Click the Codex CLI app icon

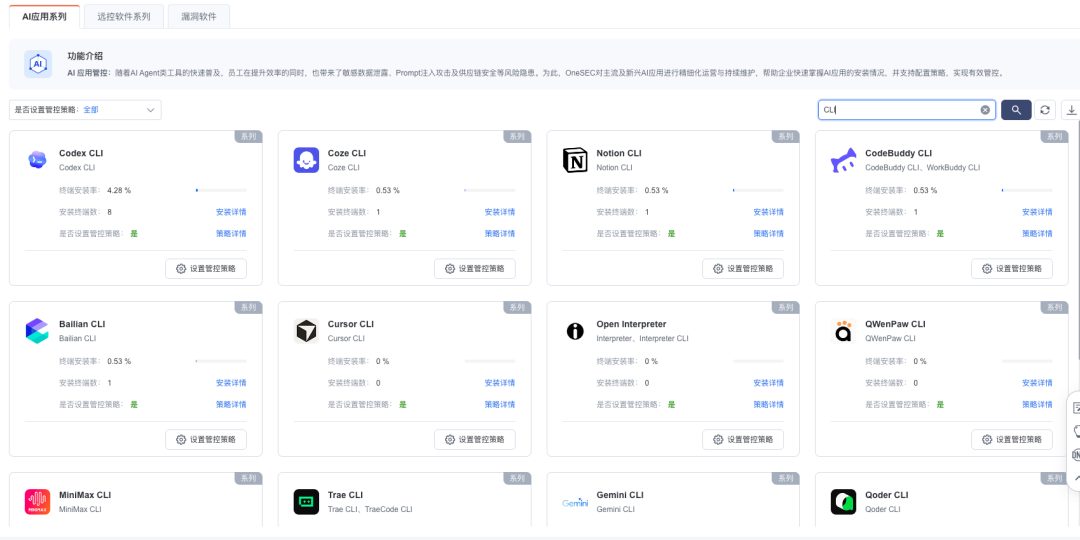click(37, 160)
